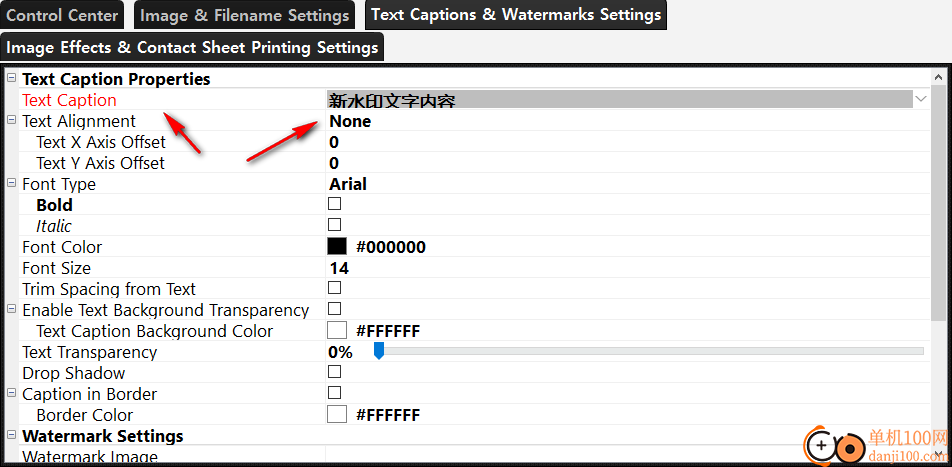Click the Font Size value 14
This screenshot has width=952, height=467.
(x=339, y=268)
